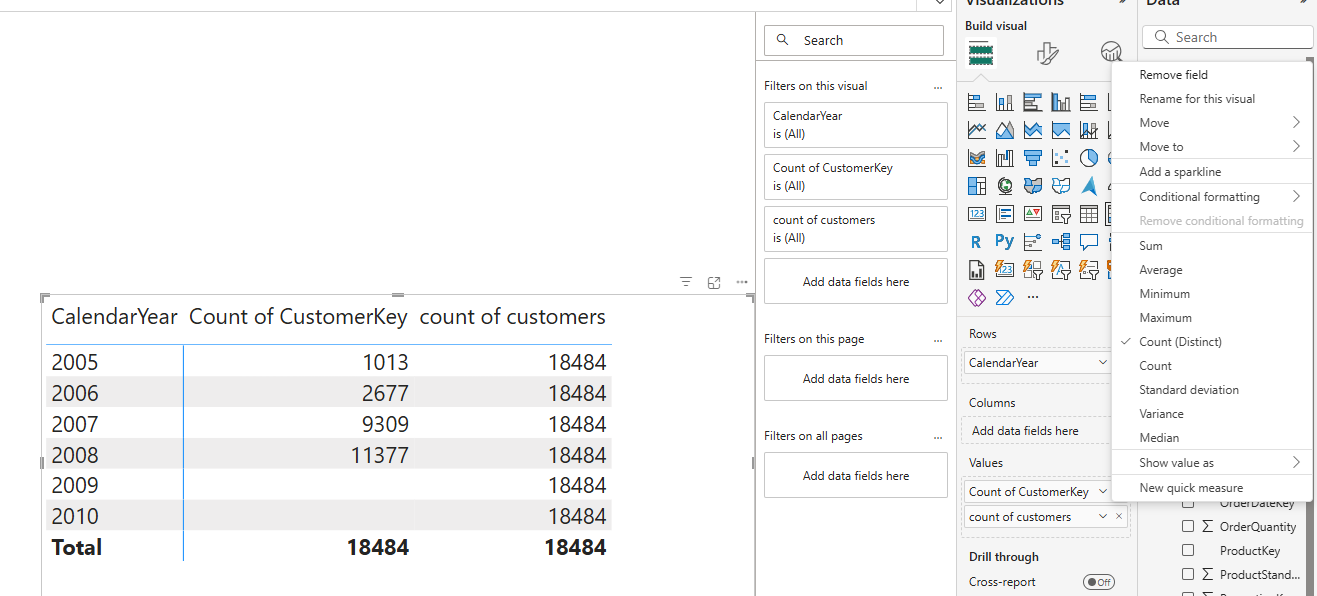Choose the table visual
Screen dimensions: 1317x596
click(x=1089, y=214)
